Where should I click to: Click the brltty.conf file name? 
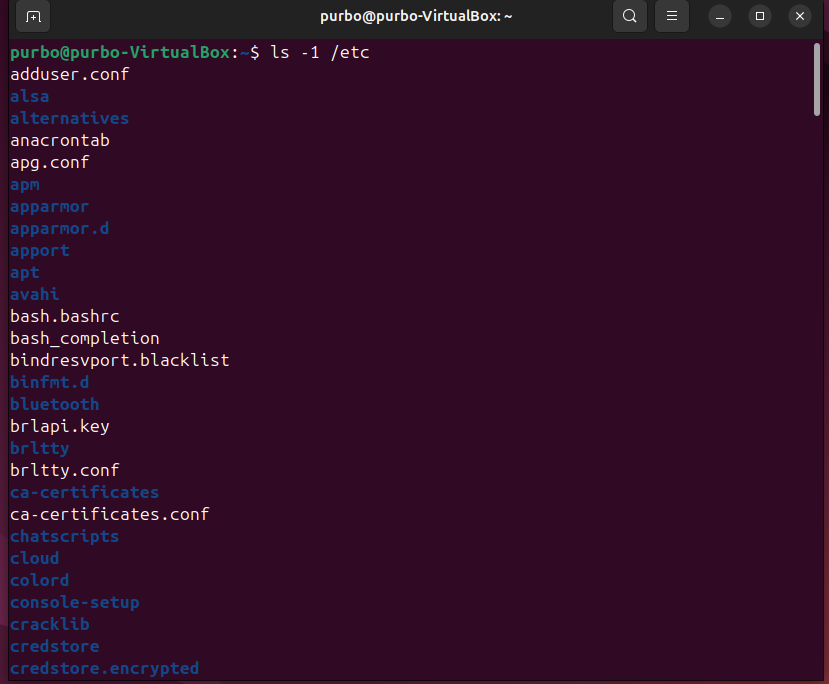pyautogui.click(x=65, y=470)
